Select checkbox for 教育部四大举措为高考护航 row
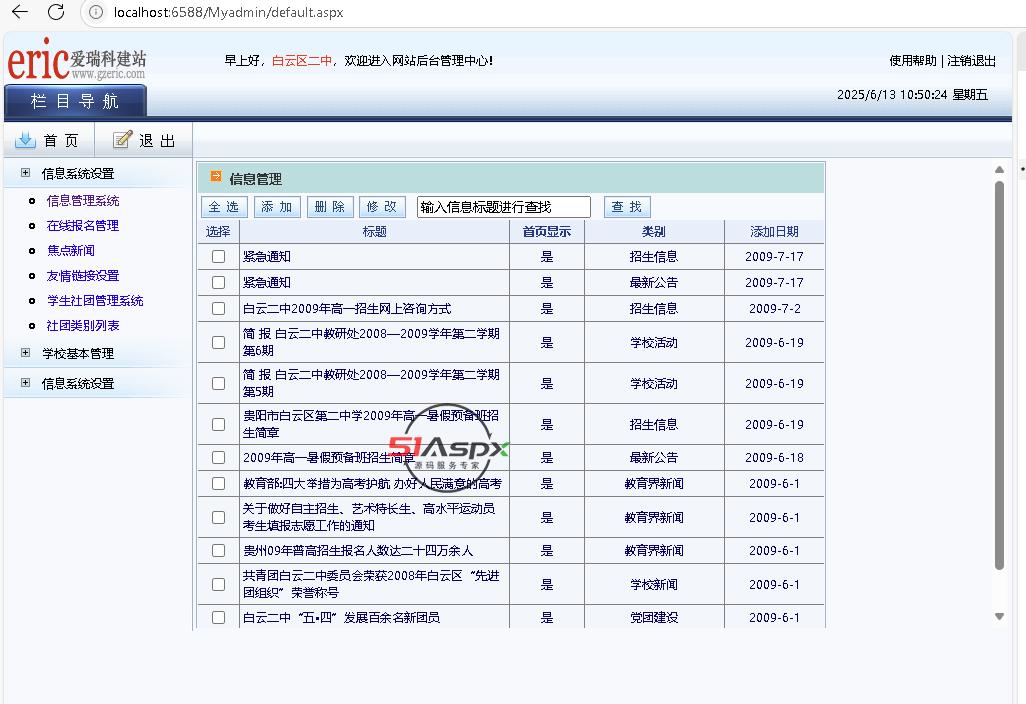Screen dimensions: 1026x704 pyautogui.click(x=218, y=484)
